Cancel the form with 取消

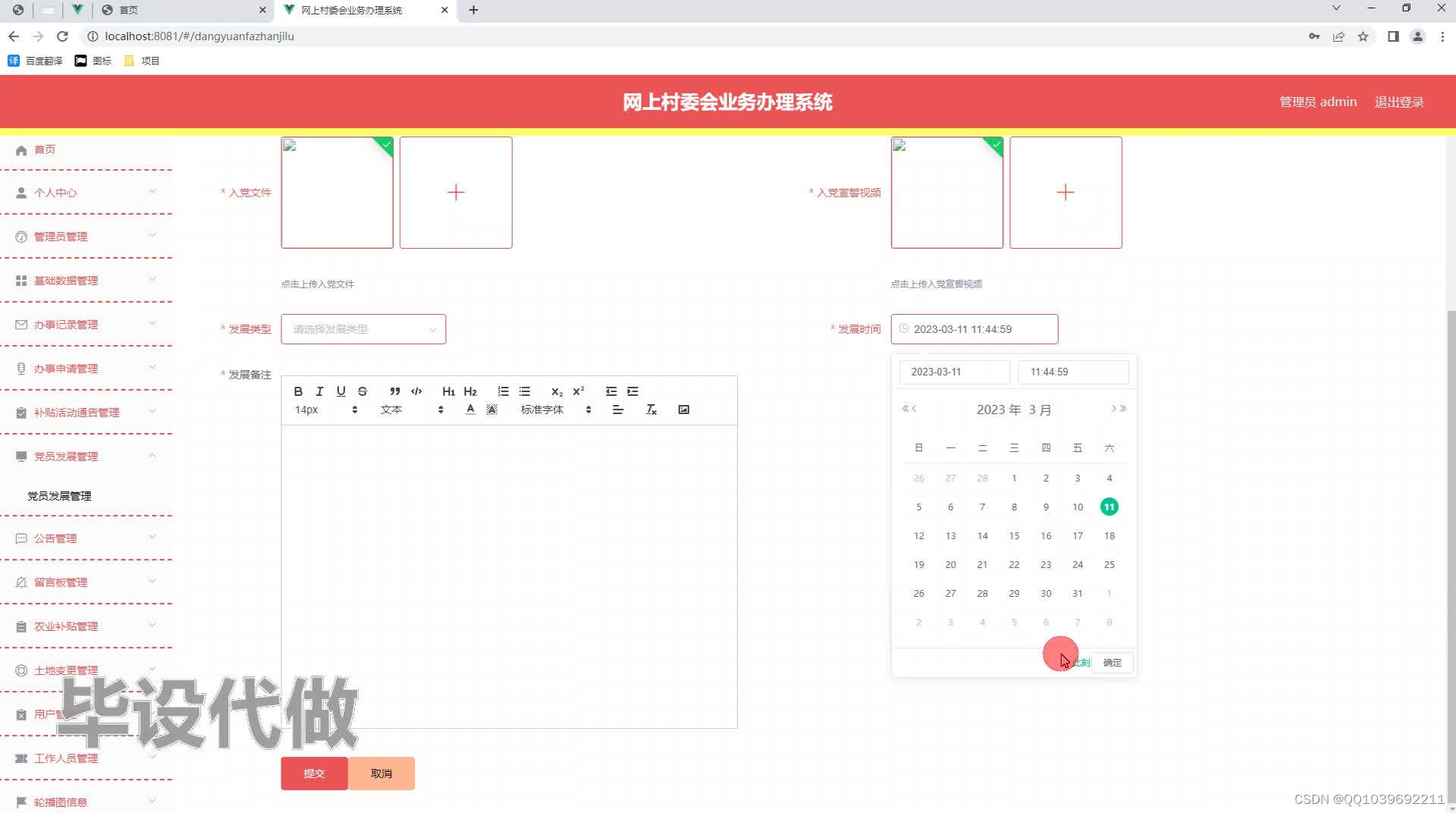(x=381, y=774)
